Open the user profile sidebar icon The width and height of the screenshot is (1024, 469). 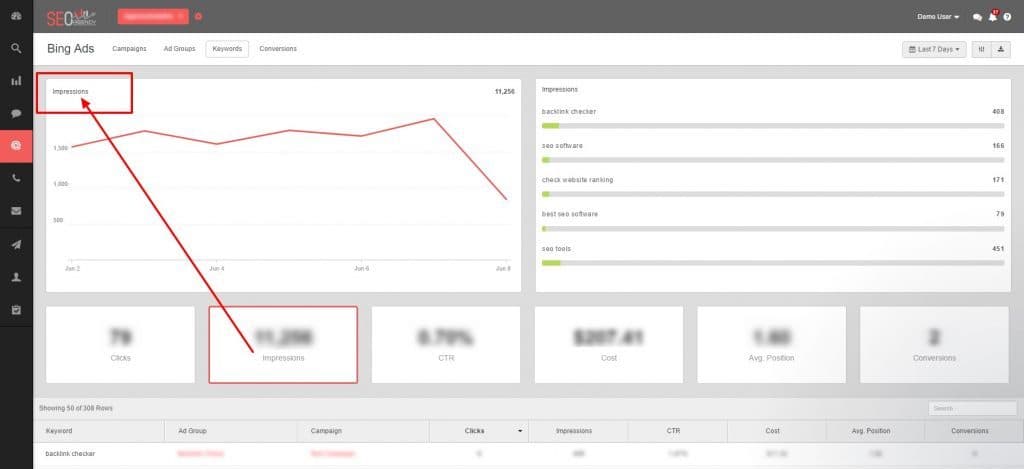tap(16, 277)
